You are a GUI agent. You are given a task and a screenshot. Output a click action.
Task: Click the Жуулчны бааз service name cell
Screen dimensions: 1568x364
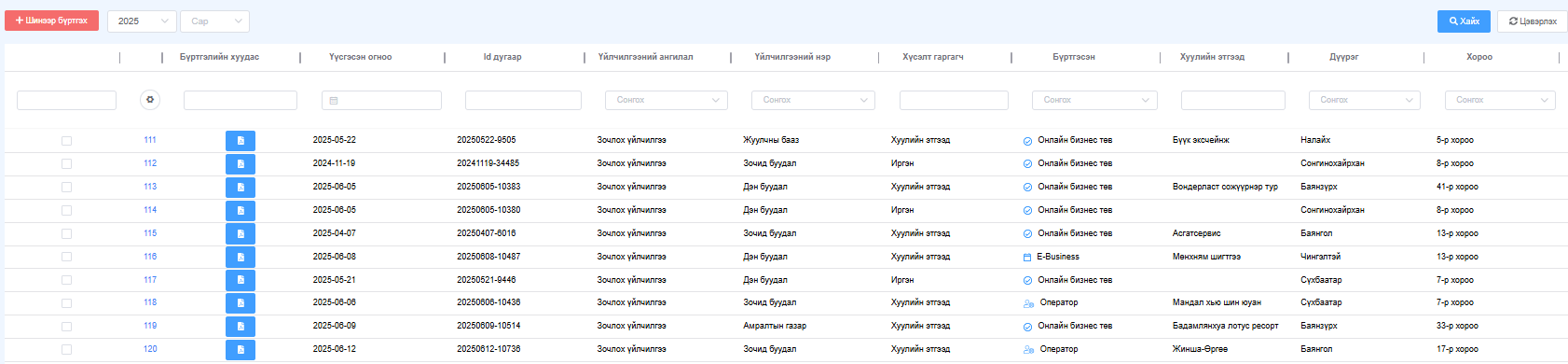(x=771, y=140)
